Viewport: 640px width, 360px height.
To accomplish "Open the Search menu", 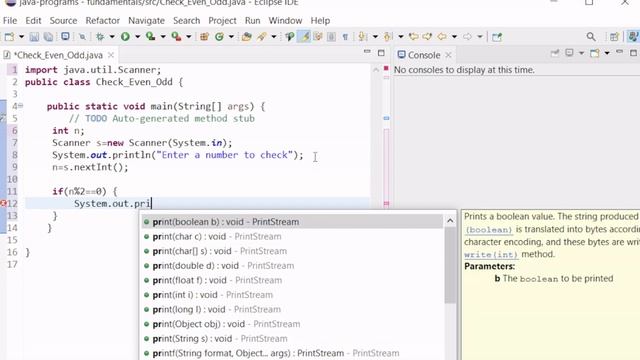I will pyautogui.click(x=187, y=20).
